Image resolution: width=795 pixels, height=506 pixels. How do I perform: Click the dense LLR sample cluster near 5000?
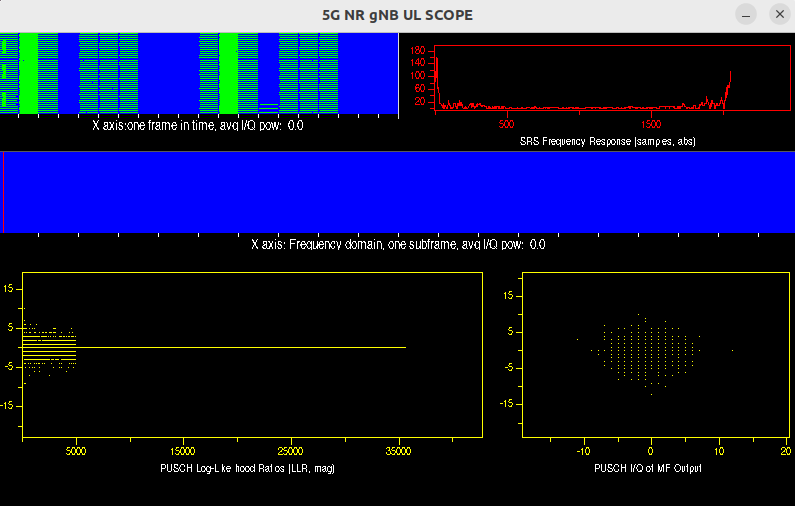pos(50,347)
